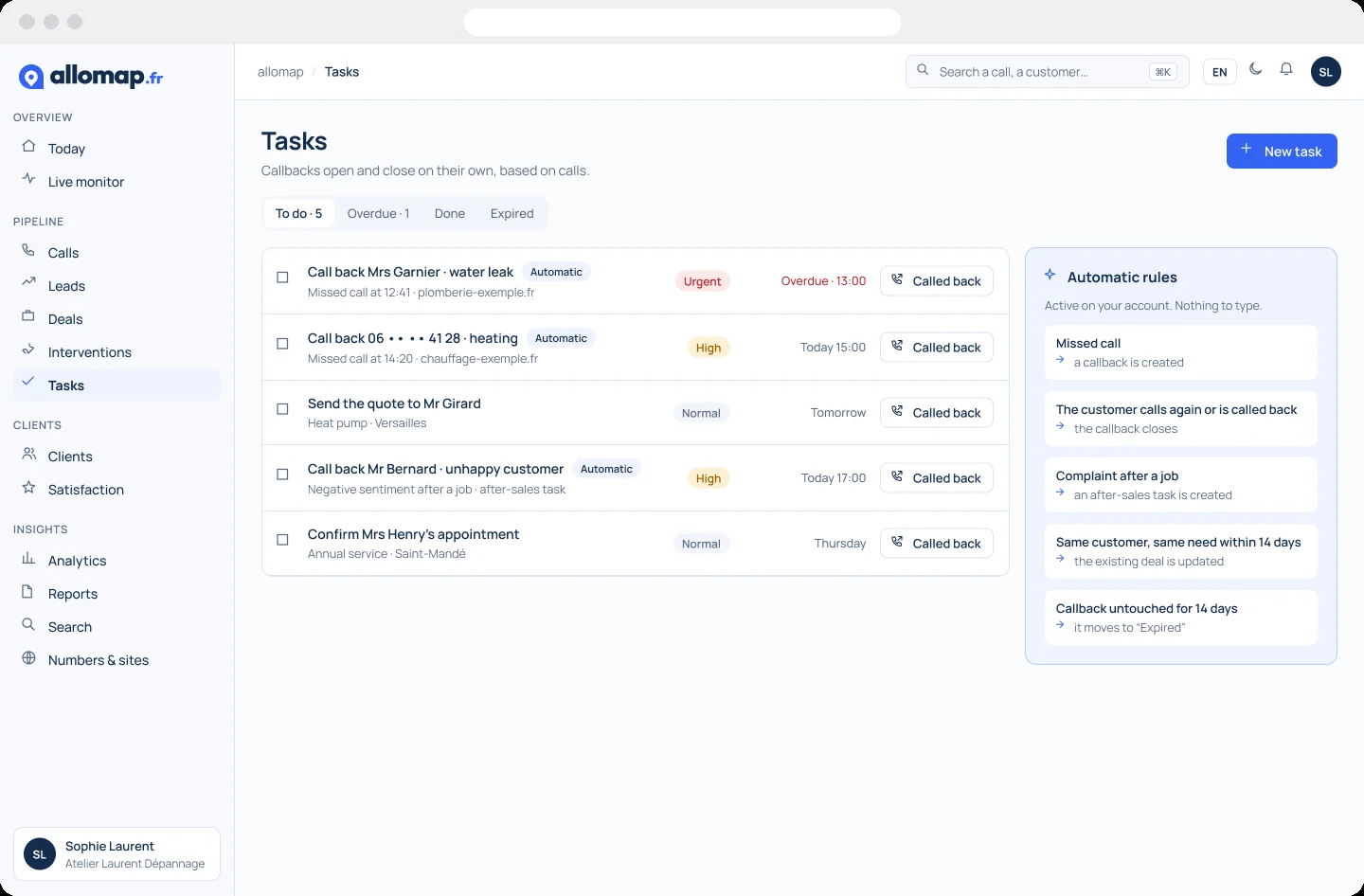Click Called back for Mr Bernard task

point(937,478)
